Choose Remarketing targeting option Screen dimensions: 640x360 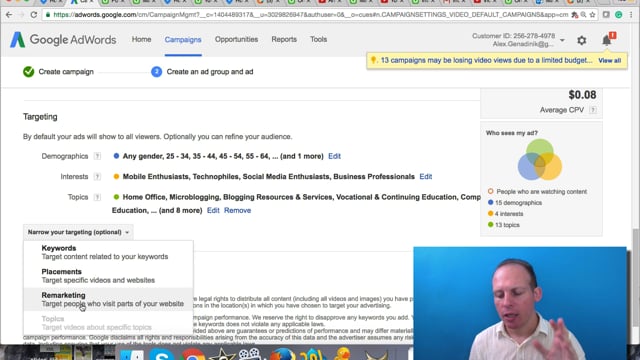point(108,300)
